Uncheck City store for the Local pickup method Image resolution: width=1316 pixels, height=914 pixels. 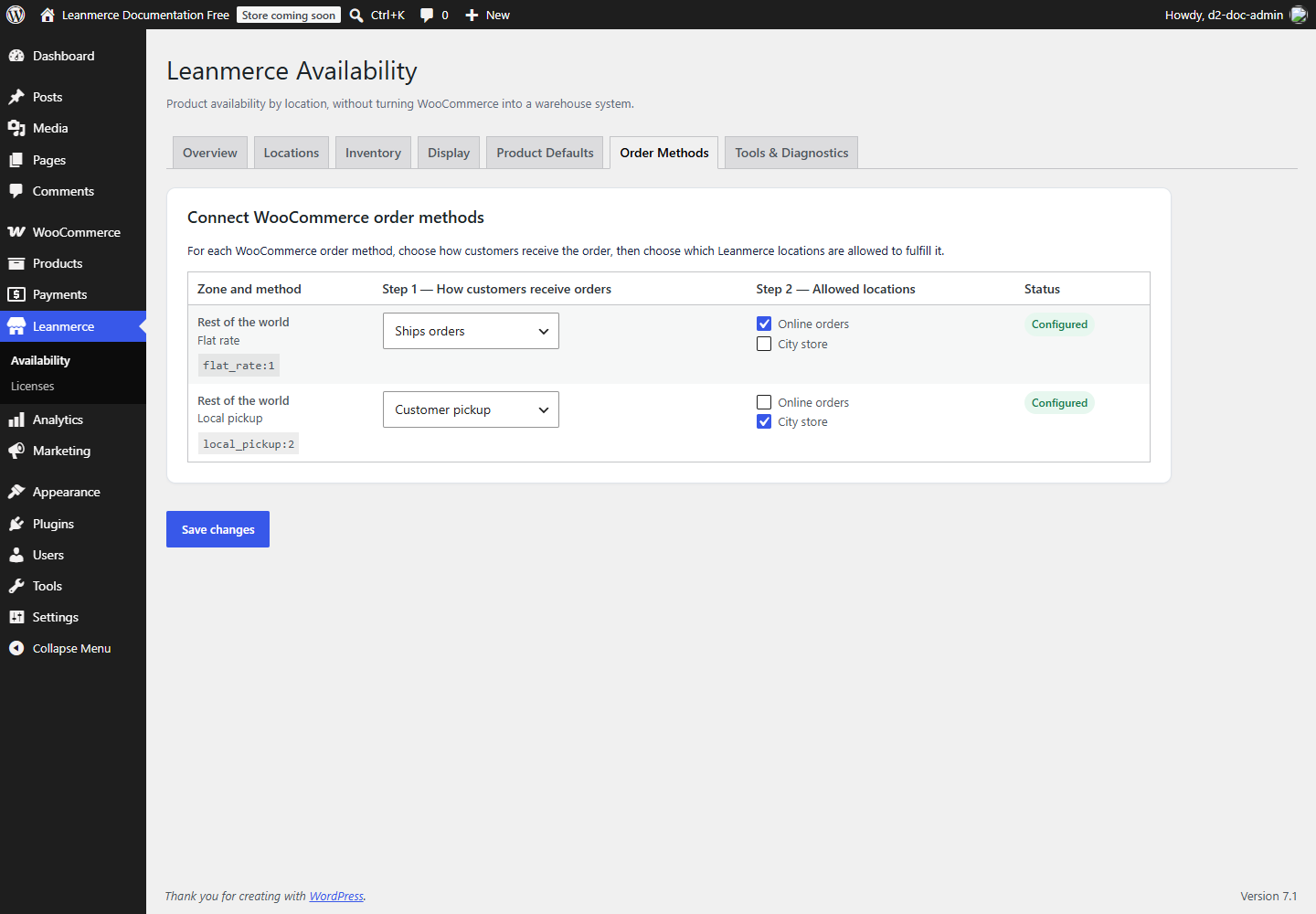coord(764,421)
